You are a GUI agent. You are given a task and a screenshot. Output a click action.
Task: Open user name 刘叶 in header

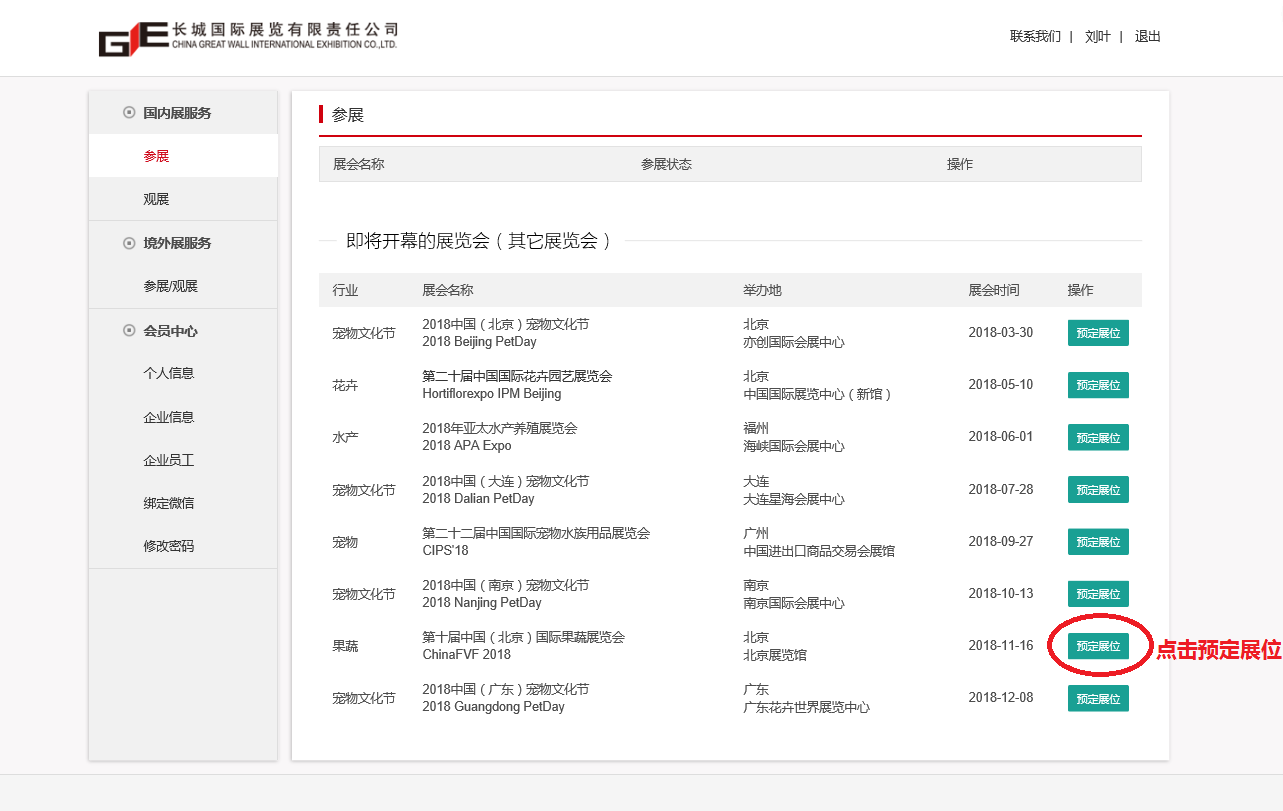click(x=1098, y=36)
